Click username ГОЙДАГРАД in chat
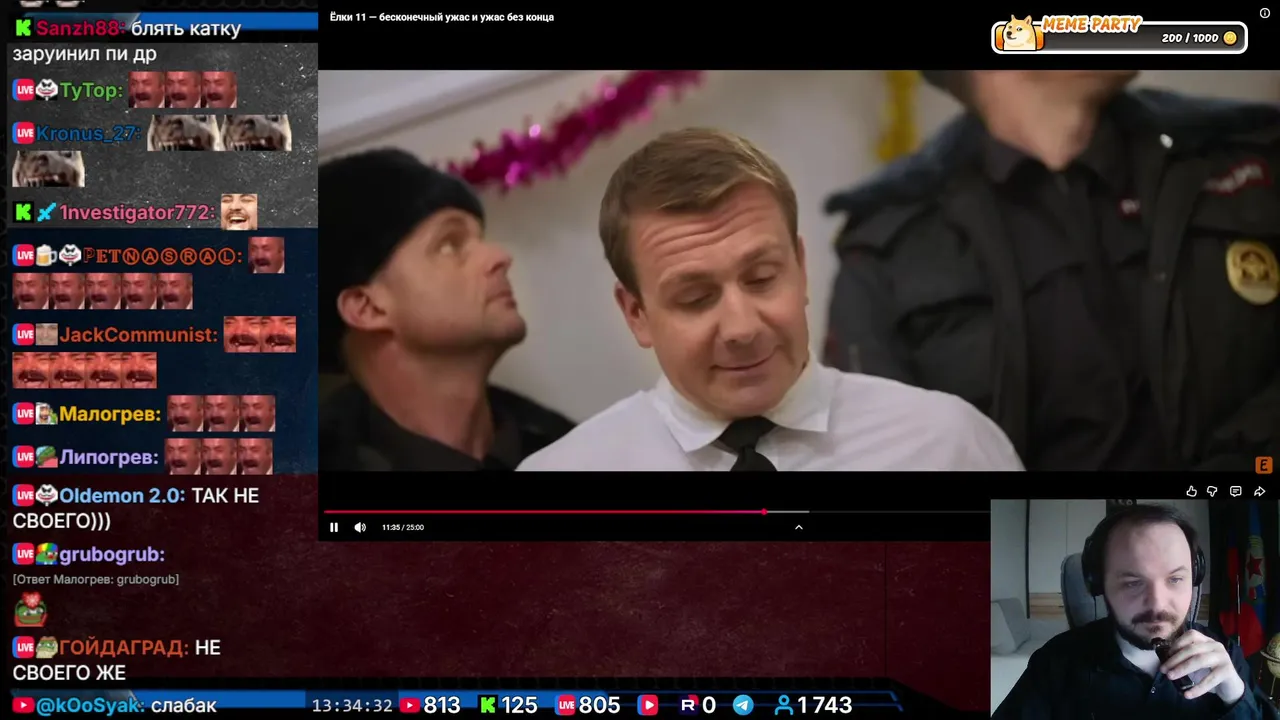Image resolution: width=1280 pixels, height=720 pixels. pos(124,647)
